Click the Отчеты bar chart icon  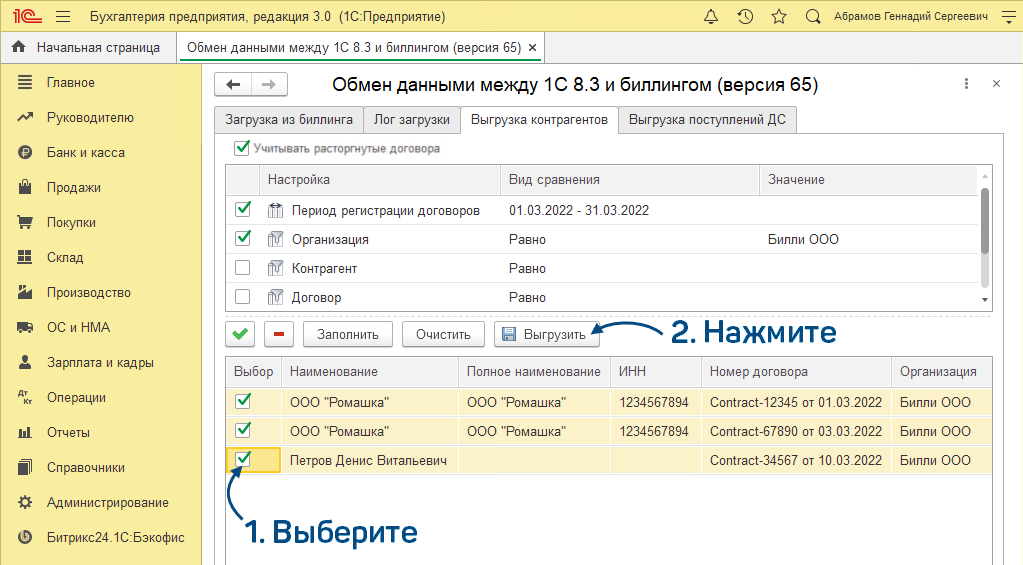pos(25,433)
